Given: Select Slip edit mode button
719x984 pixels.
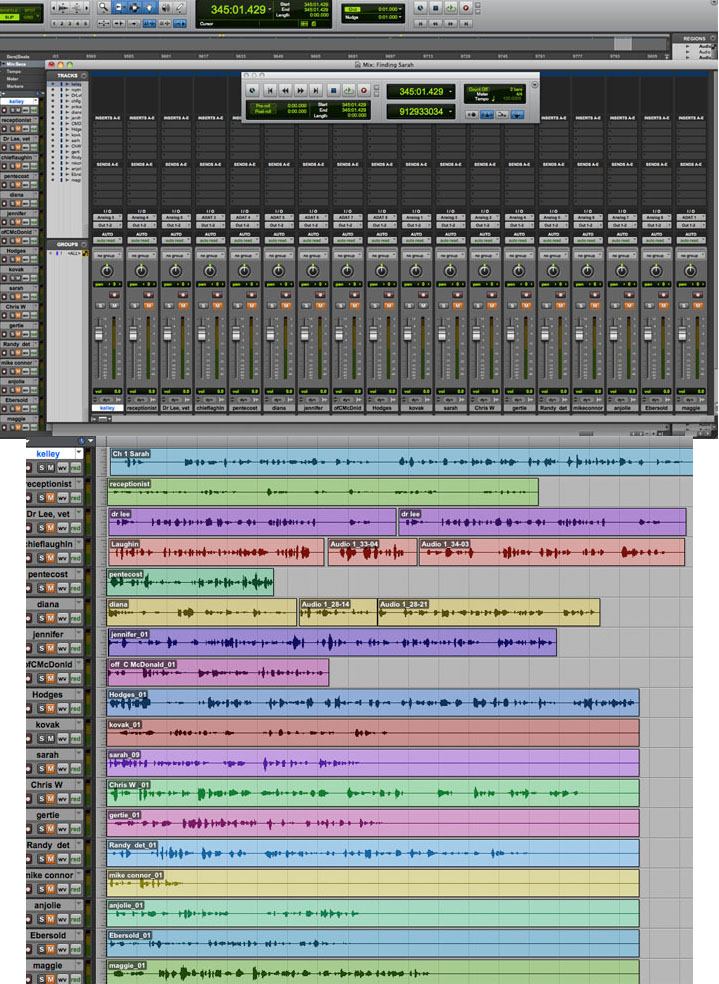Looking at the screenshot, I should 9,17.
